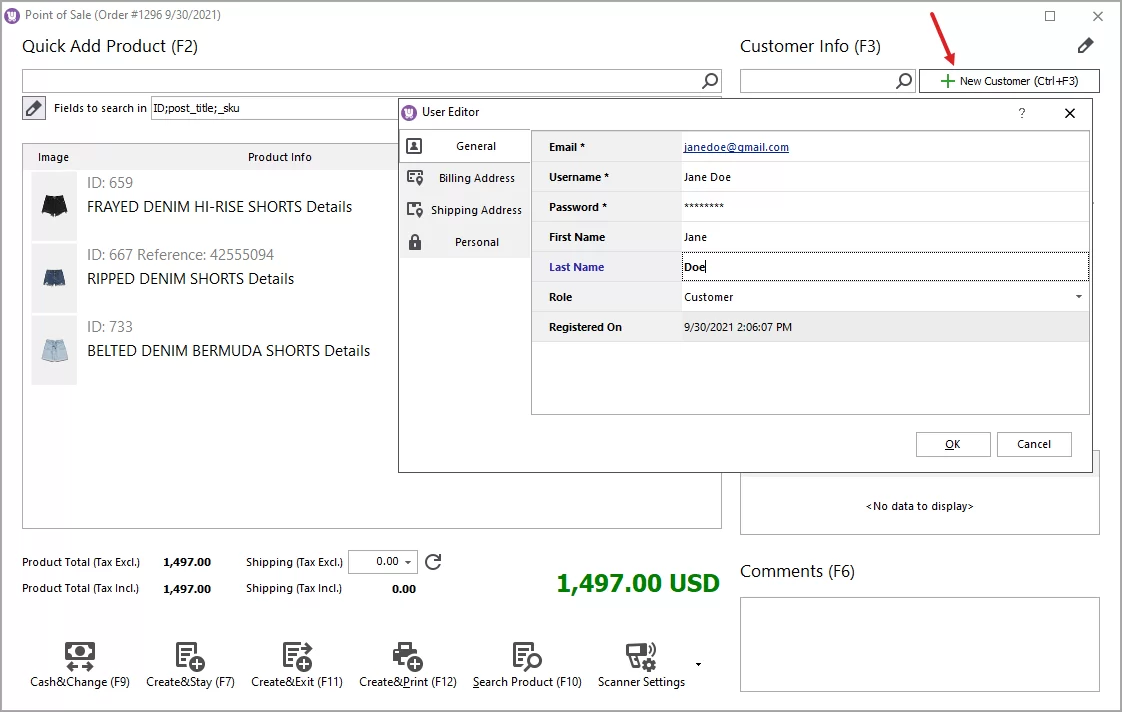
Task: Click the fields-to-search pencil icon
Action: coord(33,108)
